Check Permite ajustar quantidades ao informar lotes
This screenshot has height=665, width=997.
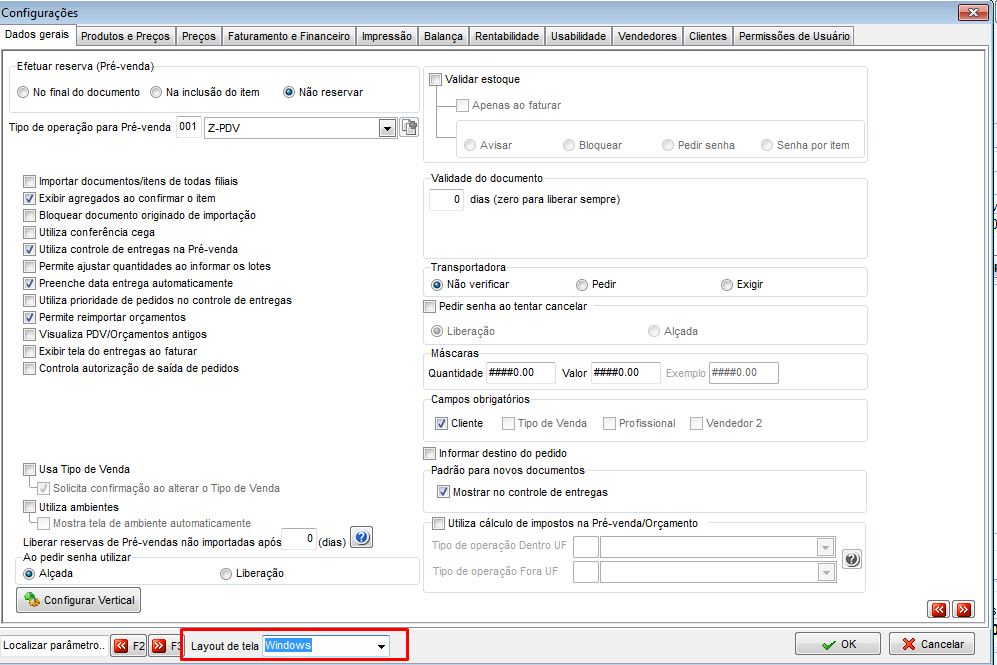(29, 266)
